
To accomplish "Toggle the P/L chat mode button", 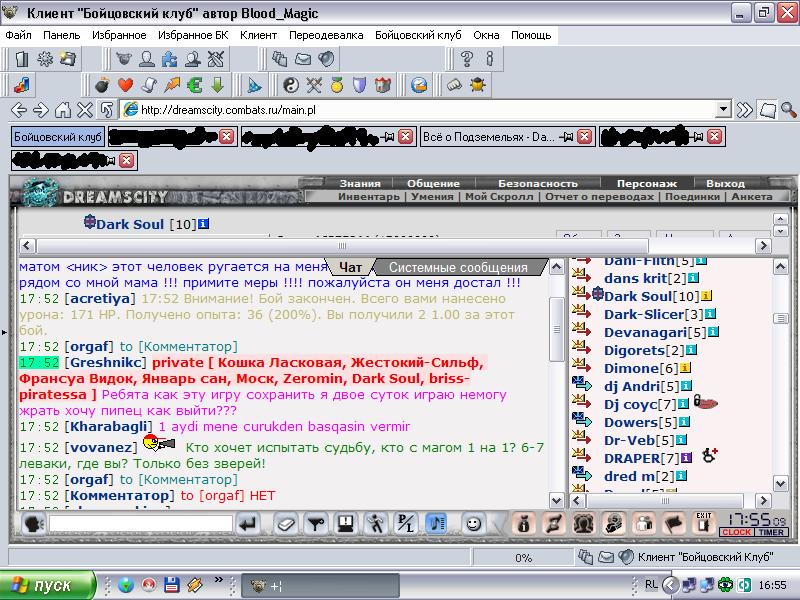I will (406, 524).
